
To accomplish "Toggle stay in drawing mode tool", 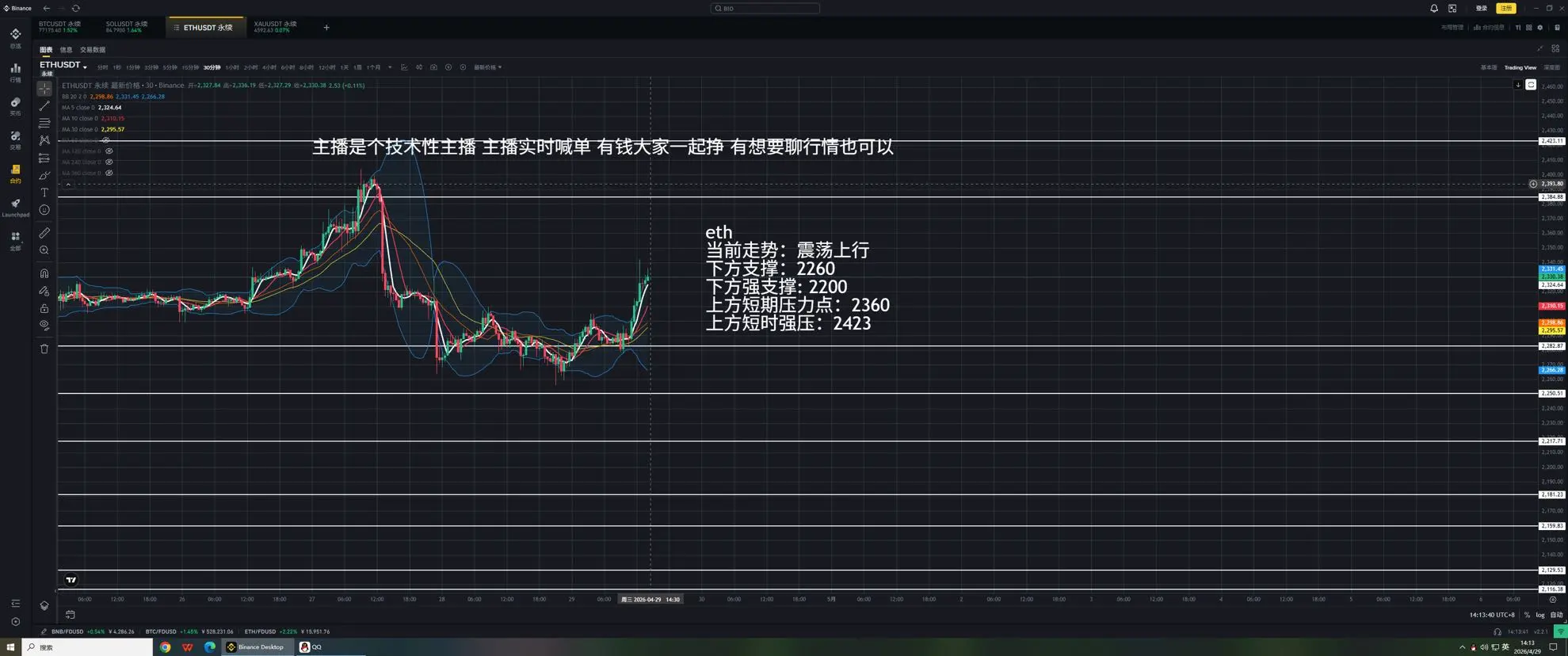I will click(x=44, y=291).
